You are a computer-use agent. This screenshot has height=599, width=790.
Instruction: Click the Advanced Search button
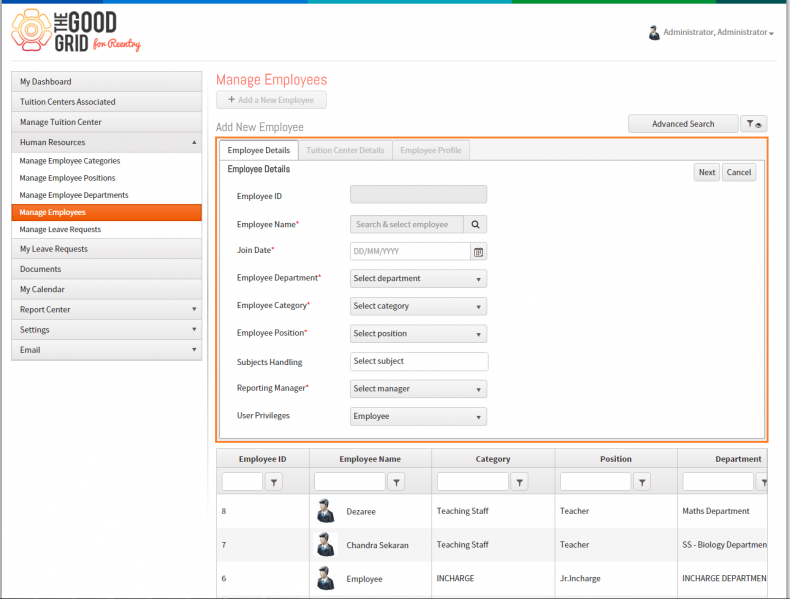click(683, 124)
